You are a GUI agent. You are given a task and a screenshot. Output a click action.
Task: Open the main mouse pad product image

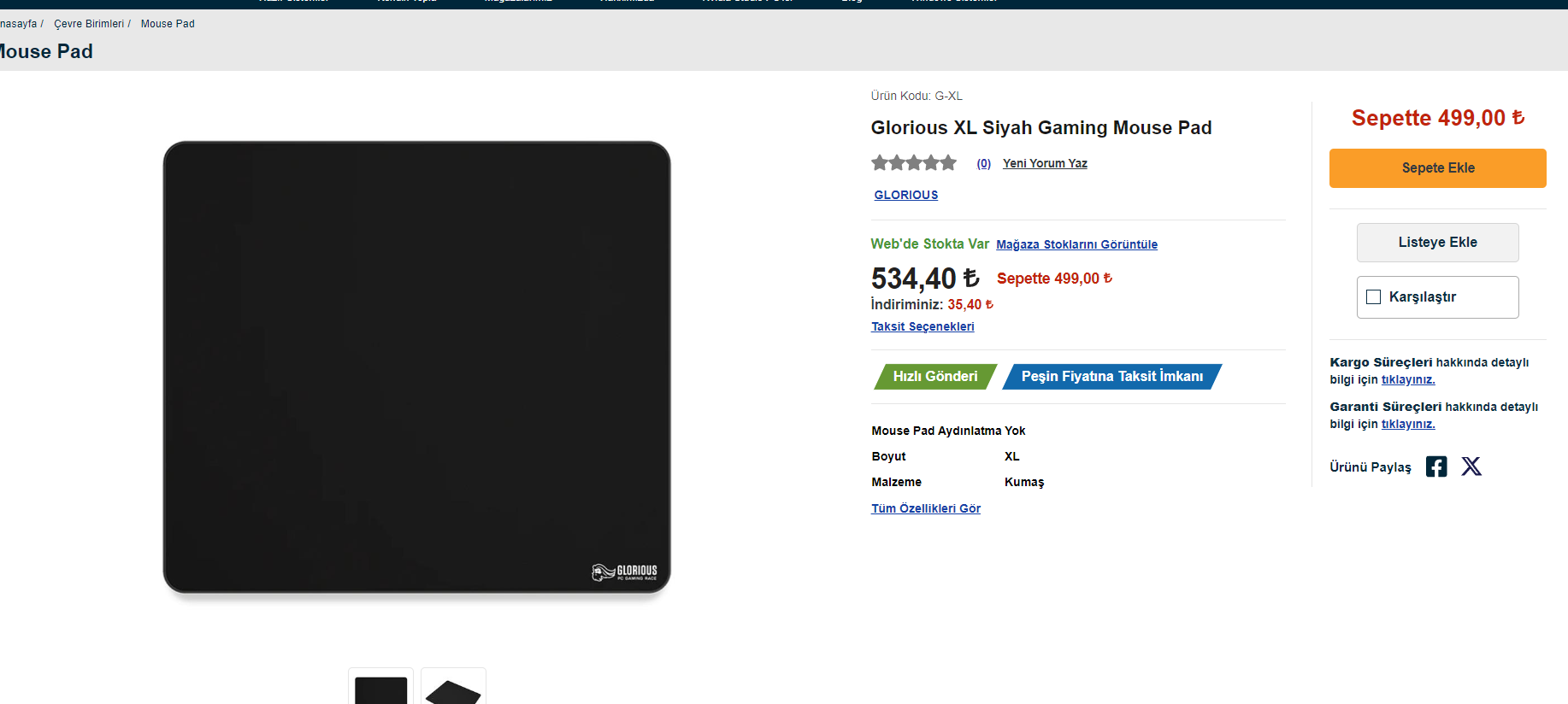417,367
